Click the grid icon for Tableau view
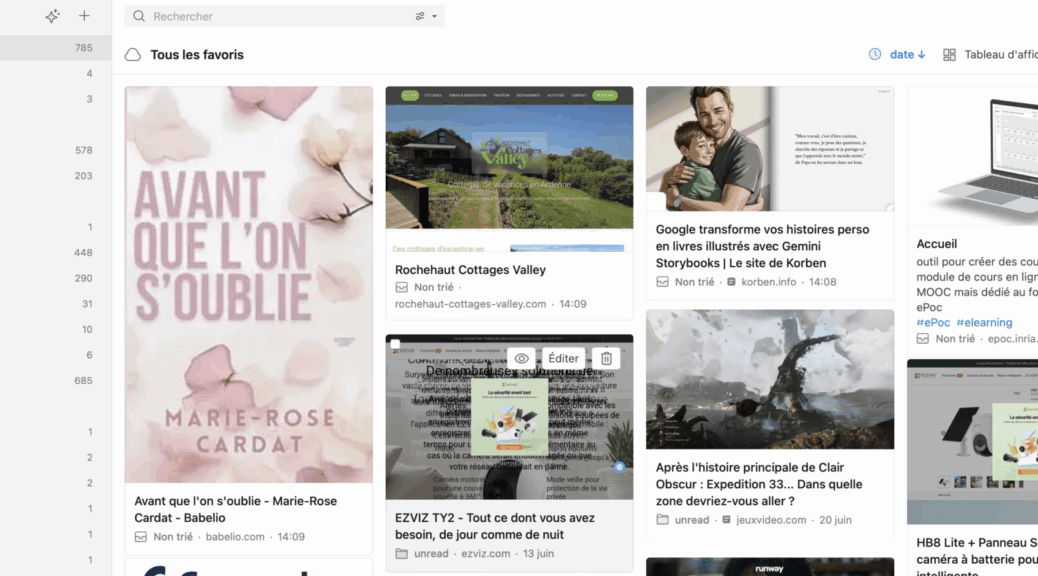1038x576 pixels. (949, 55)
